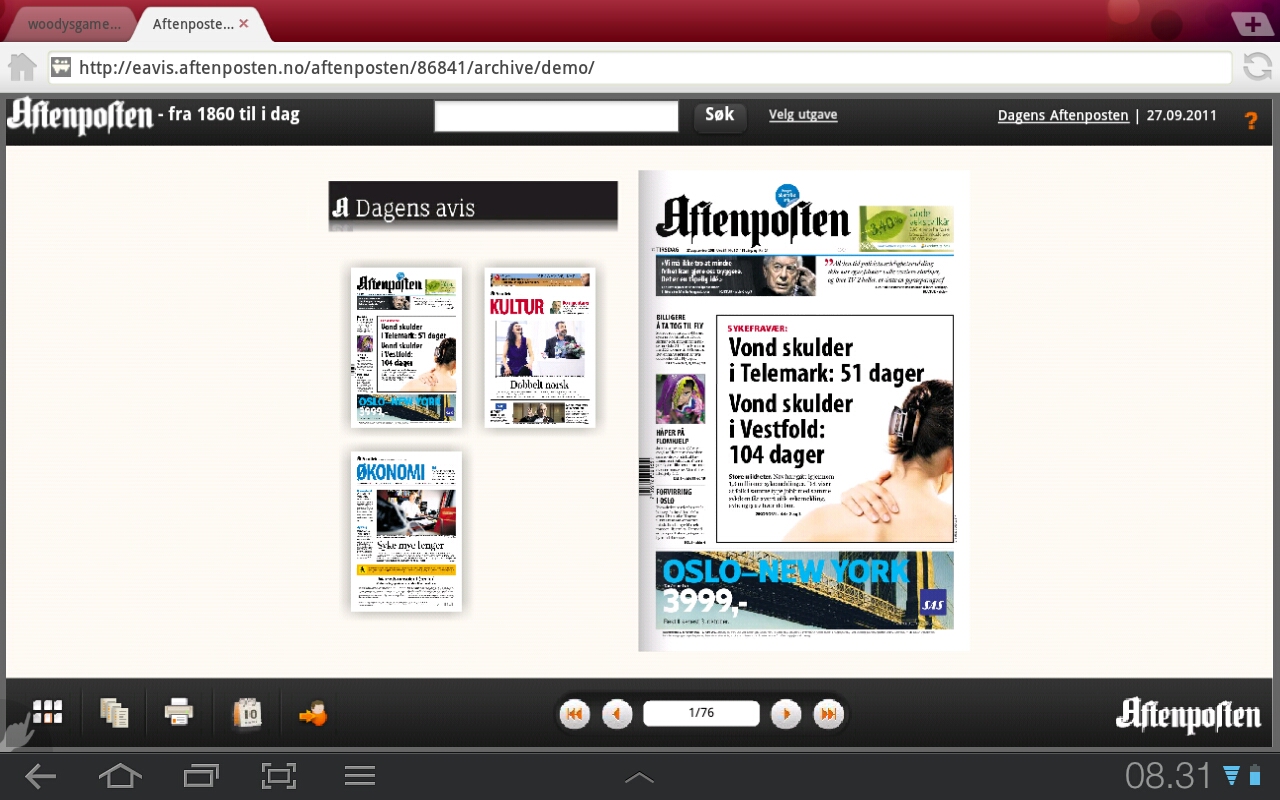The height and width of the screenshot is (800, 1280).
Task: Open the Android menu icon
Action: 359,775
